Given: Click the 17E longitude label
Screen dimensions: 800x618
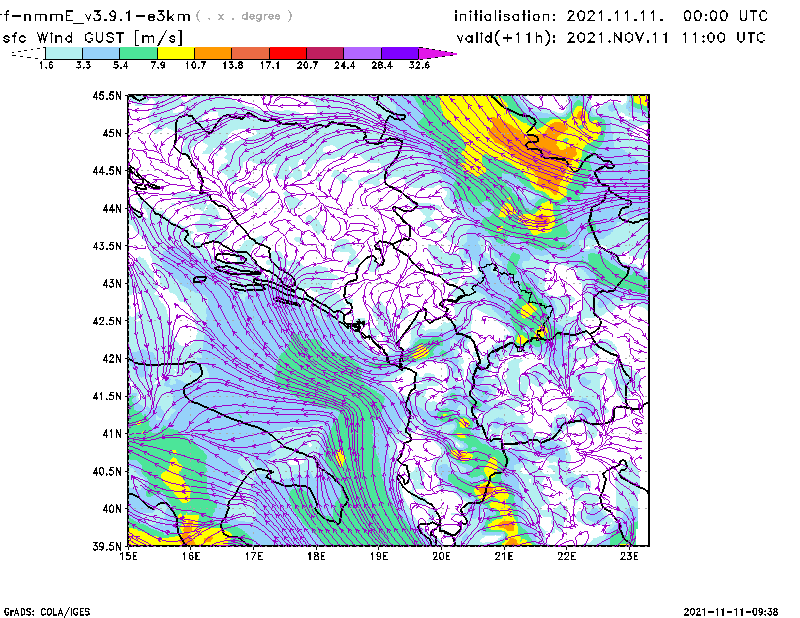Looking at the screenshot, I should [254, 556].
